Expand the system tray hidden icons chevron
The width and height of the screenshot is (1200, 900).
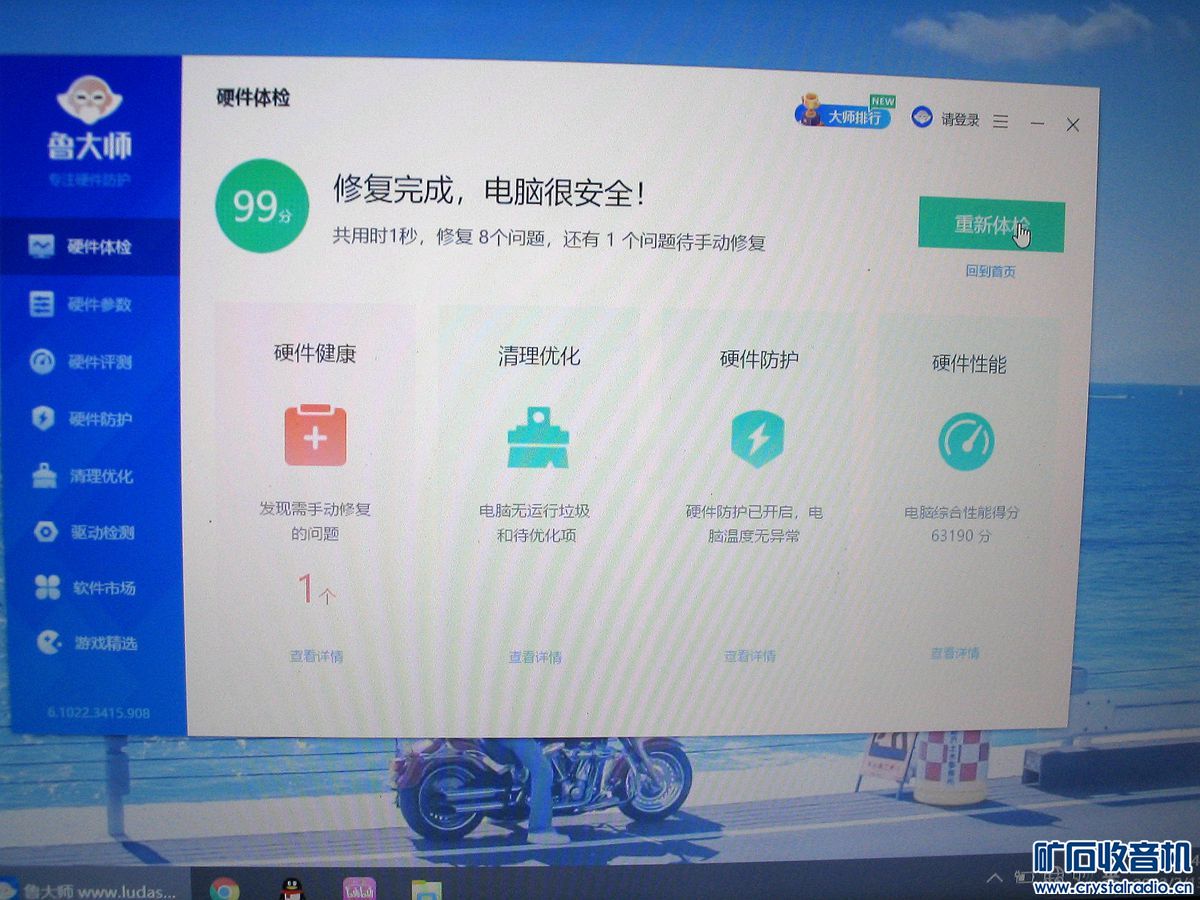[994, 878]
